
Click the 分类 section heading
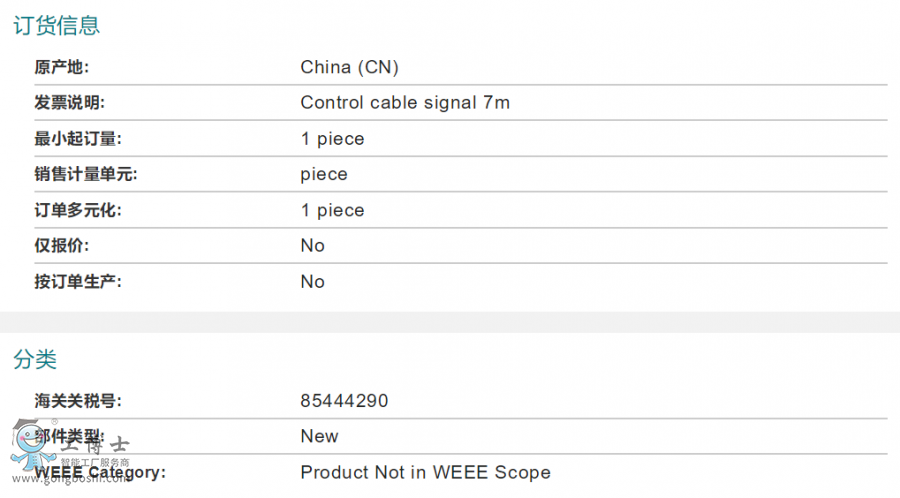[34, 360]
